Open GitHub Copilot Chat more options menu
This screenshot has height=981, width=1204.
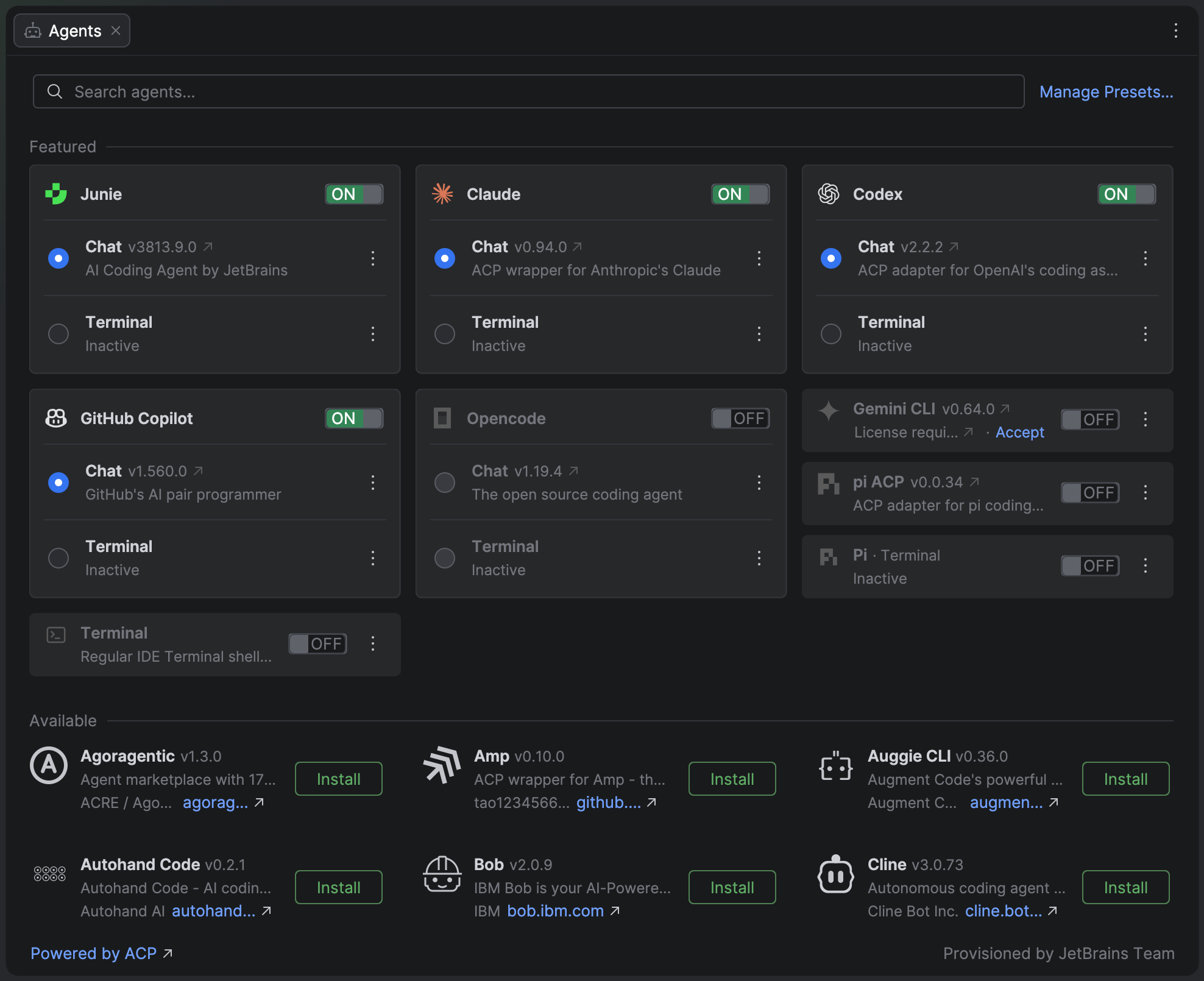coord(373,483)
